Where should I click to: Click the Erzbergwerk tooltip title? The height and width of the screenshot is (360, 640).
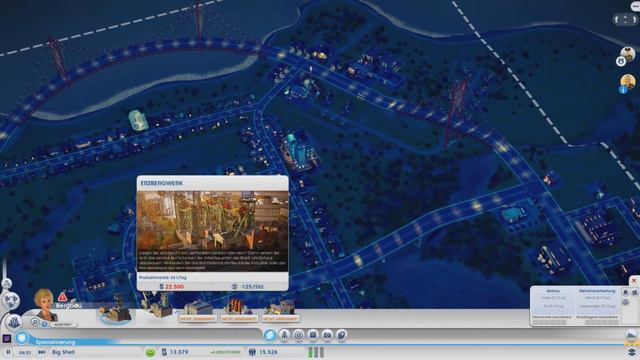coord(162,183)
